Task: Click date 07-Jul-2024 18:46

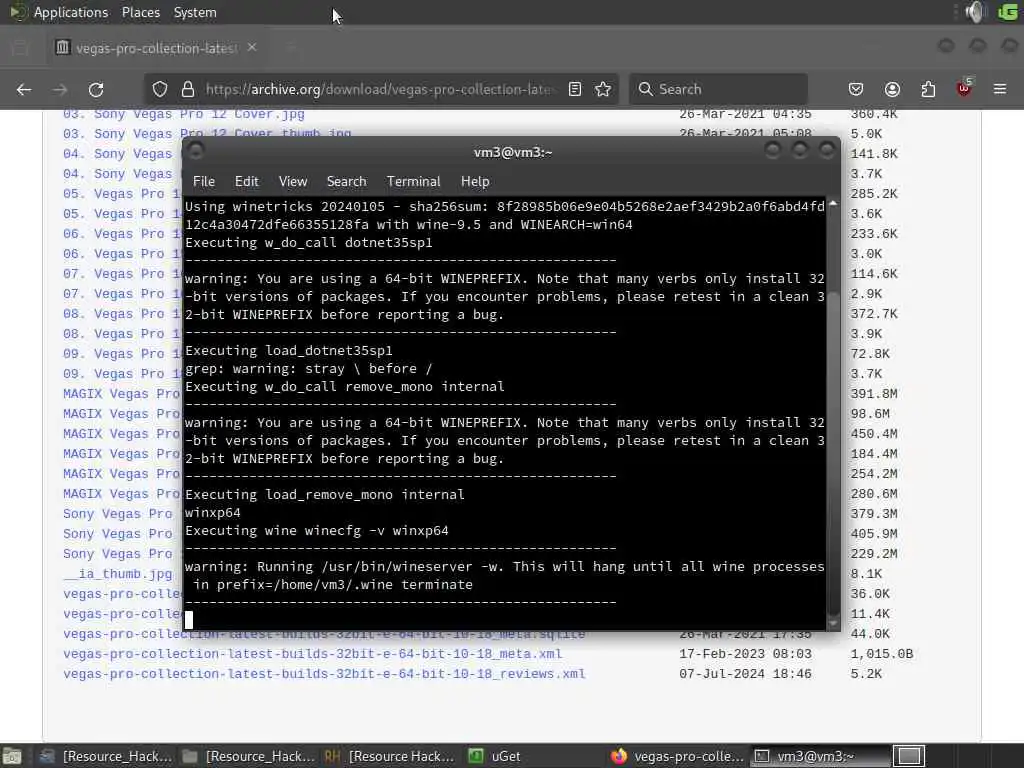Action: (x=745, y=674)
